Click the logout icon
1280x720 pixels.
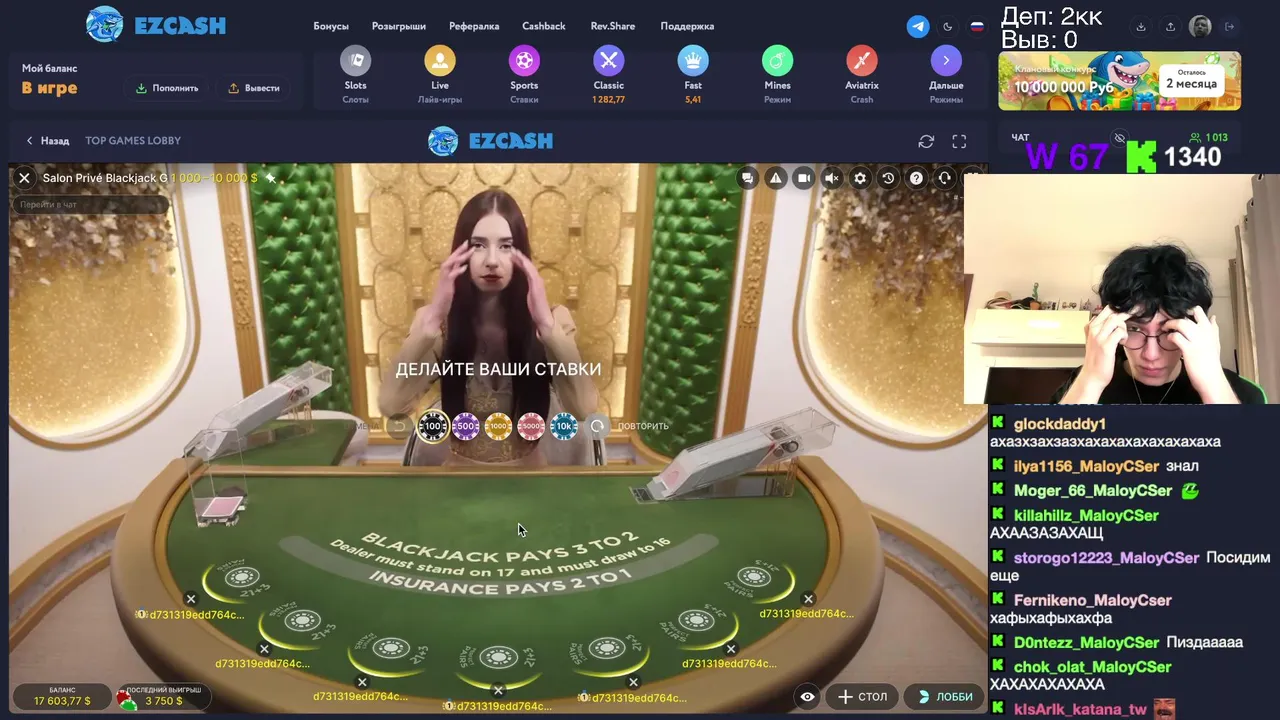1230,27
